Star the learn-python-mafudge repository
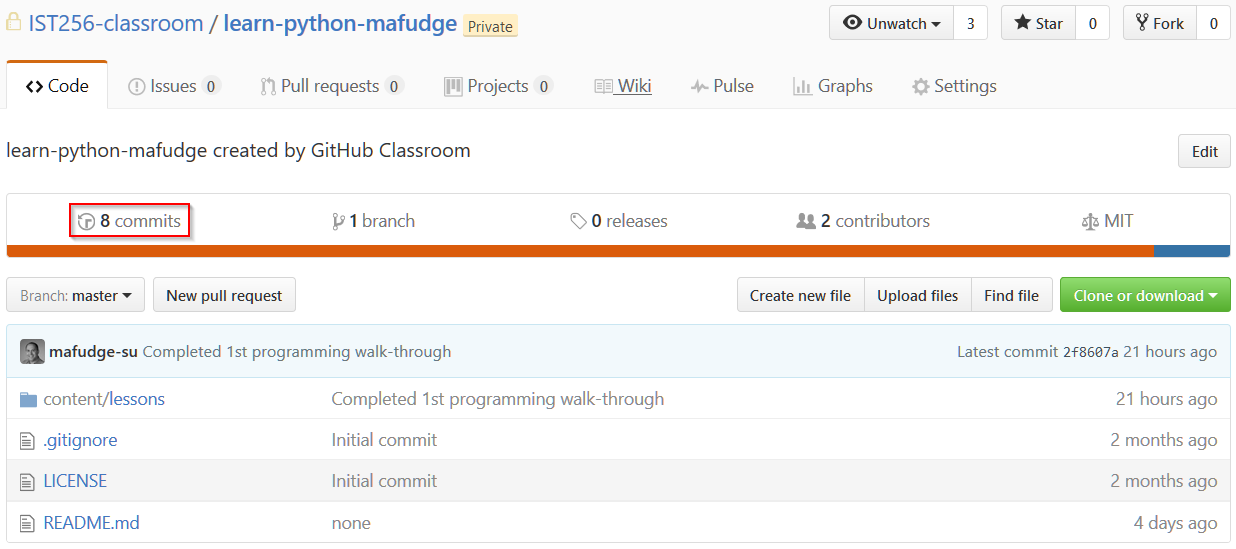This screenshot has width=1236, height=549. click(x=1039, y=23)
